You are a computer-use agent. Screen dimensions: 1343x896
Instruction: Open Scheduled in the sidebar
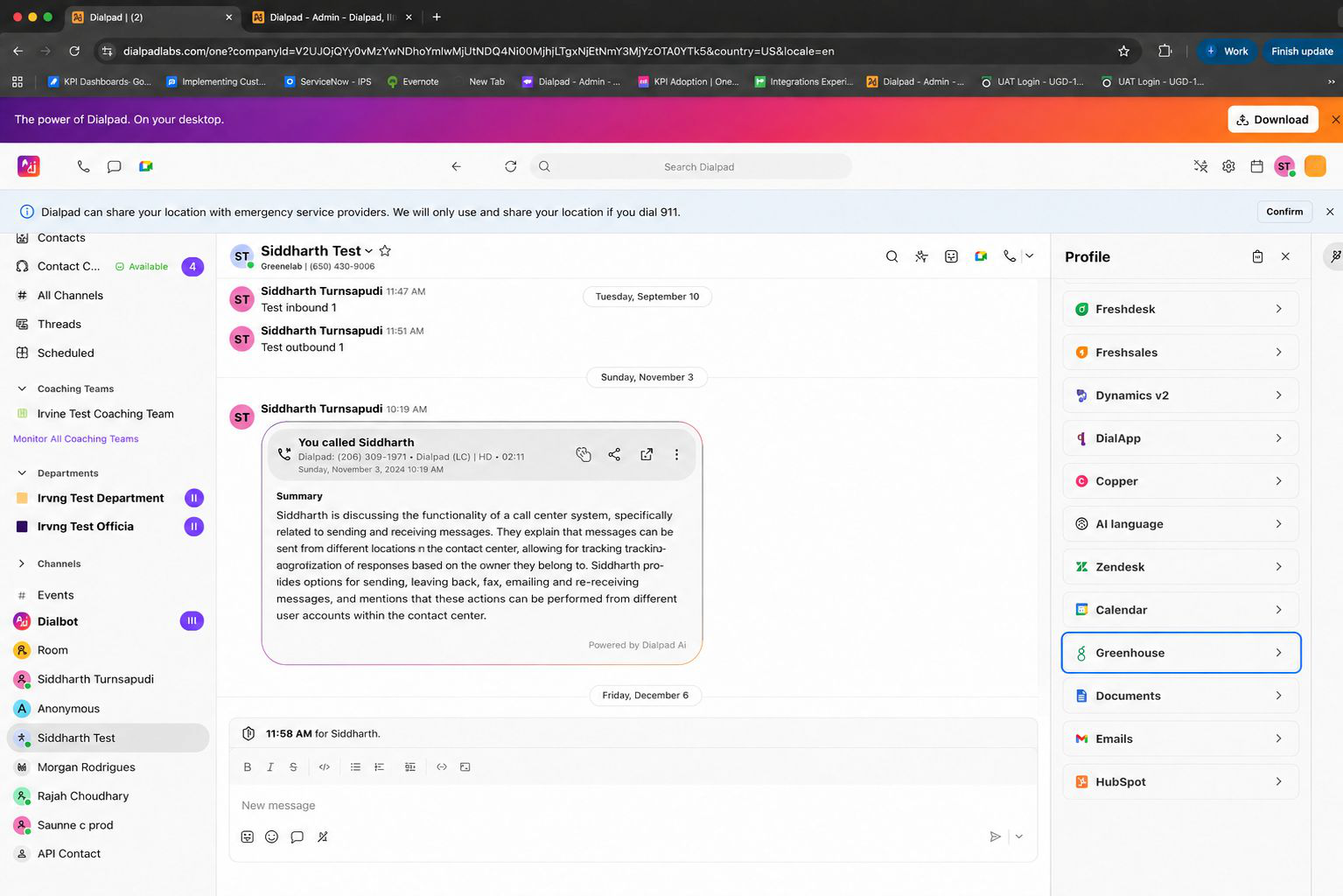coord(66,353)
